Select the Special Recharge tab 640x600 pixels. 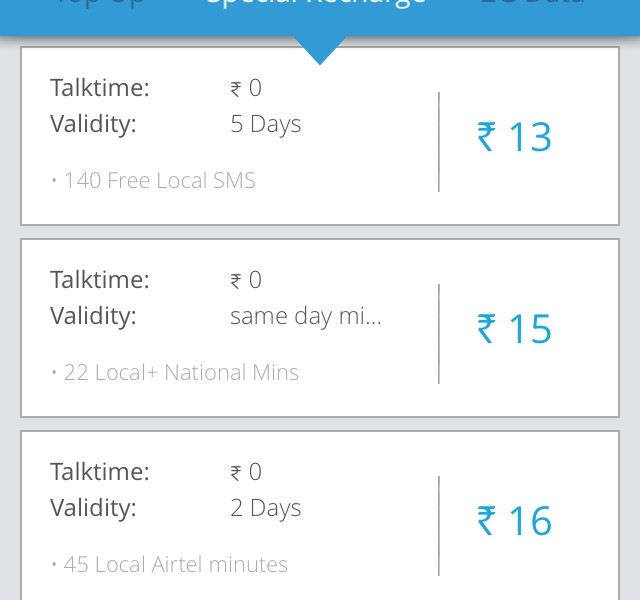pyautogui.click(x=316, y=5)
